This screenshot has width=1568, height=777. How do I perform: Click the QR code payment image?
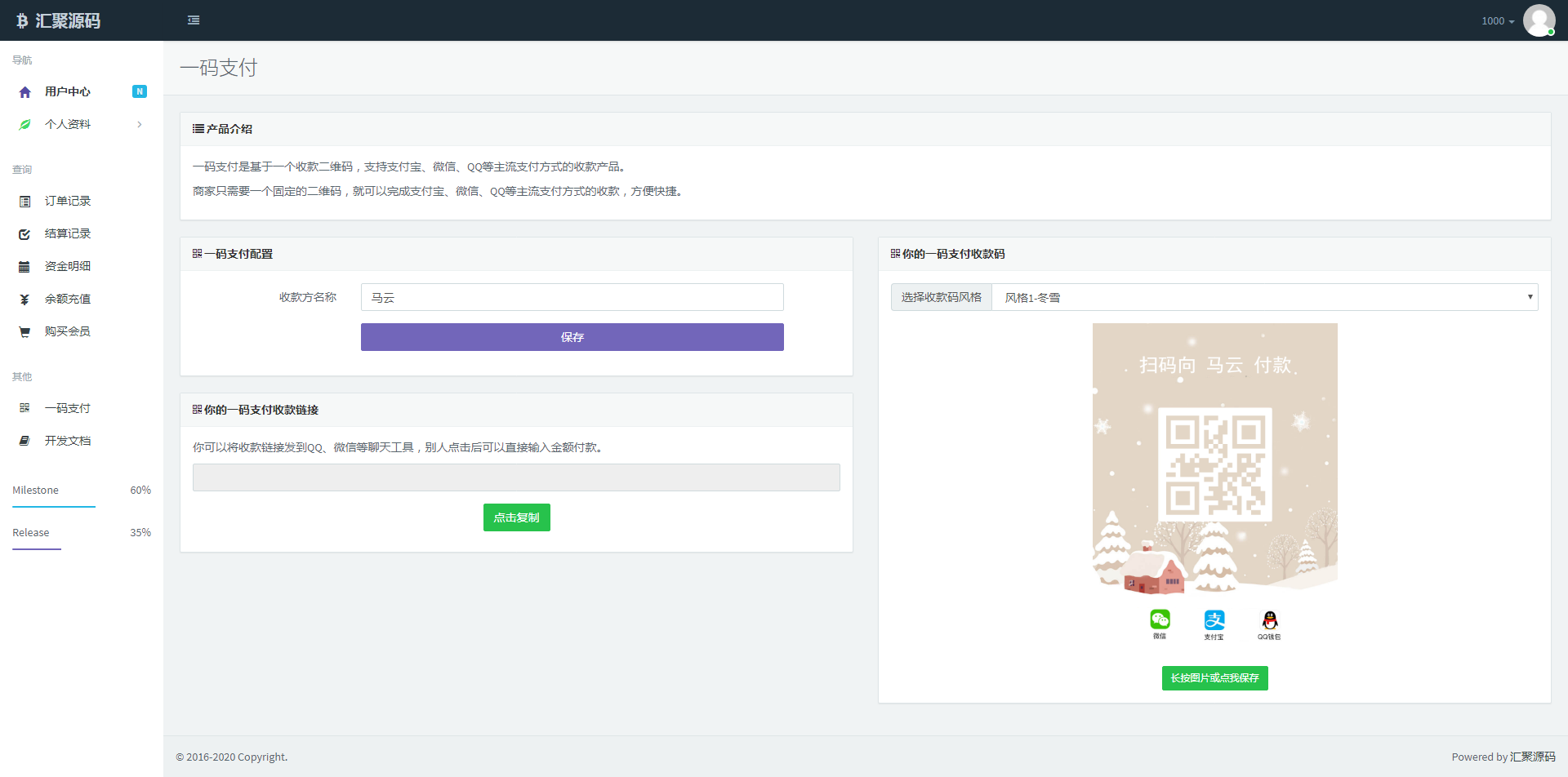1214,465
